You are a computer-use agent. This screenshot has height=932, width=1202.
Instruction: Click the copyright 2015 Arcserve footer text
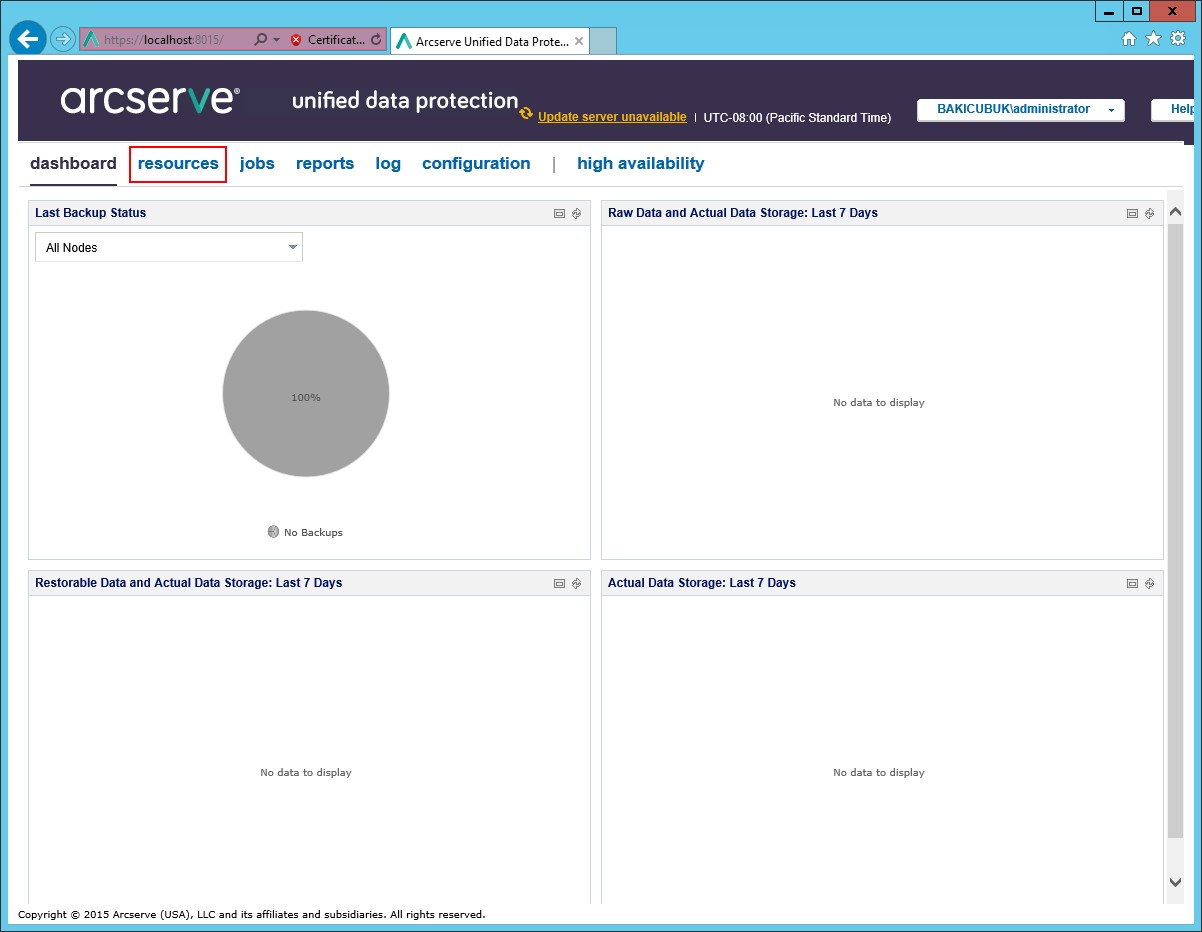tap(252, 914)
